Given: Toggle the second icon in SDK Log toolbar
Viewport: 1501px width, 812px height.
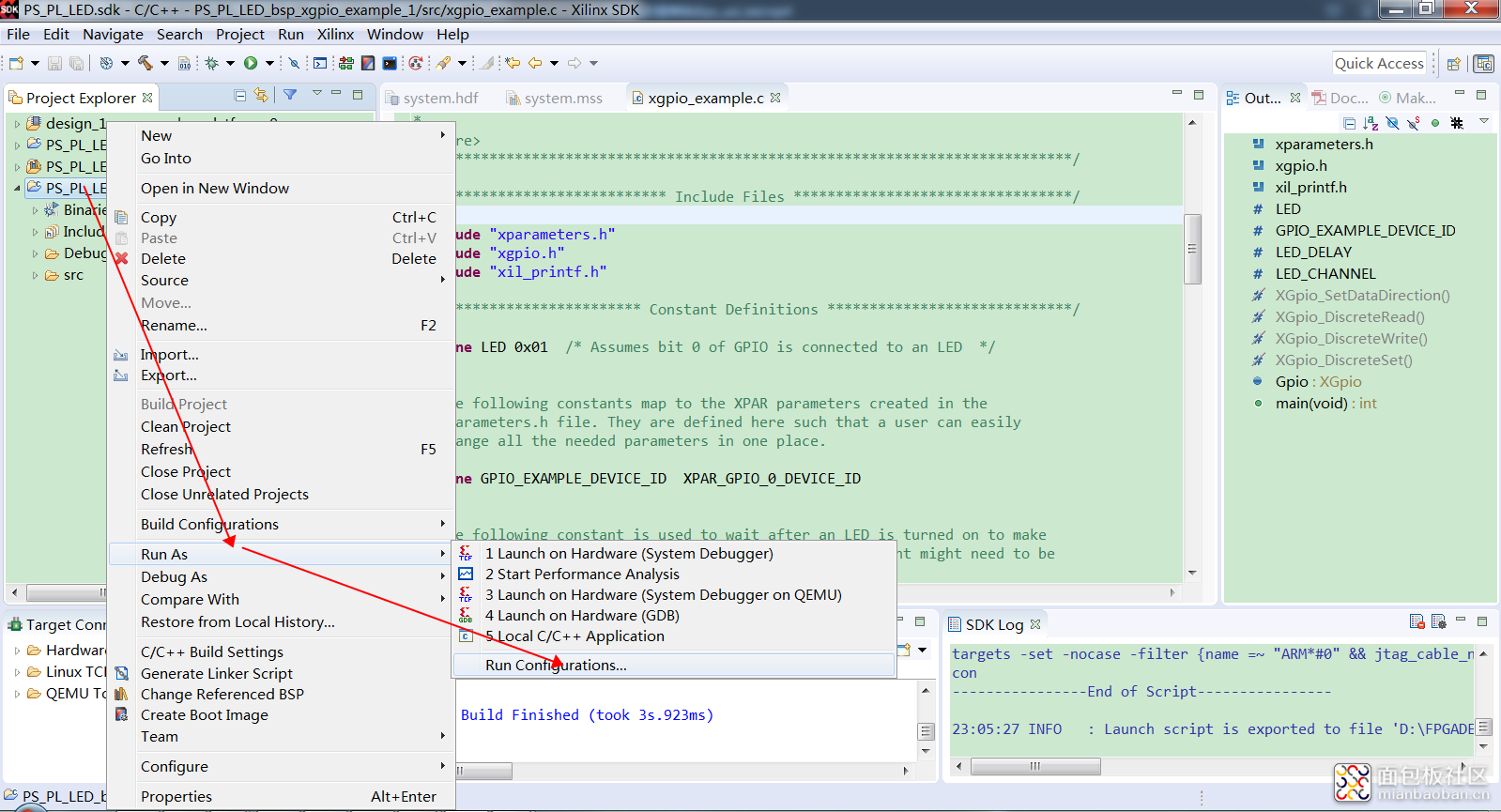Looking at the screenshot, I should (x=1438, y=621).
